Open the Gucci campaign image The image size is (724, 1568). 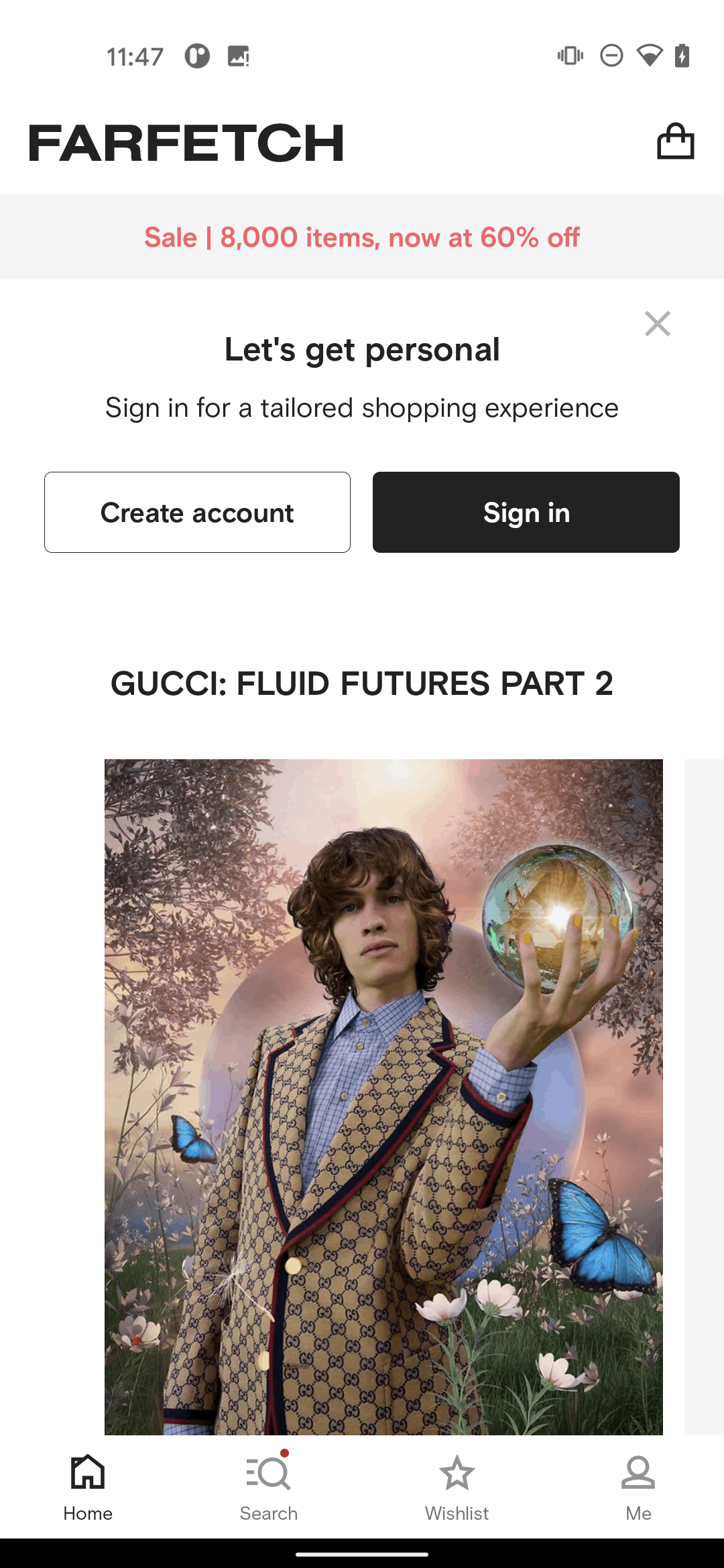383,1097
